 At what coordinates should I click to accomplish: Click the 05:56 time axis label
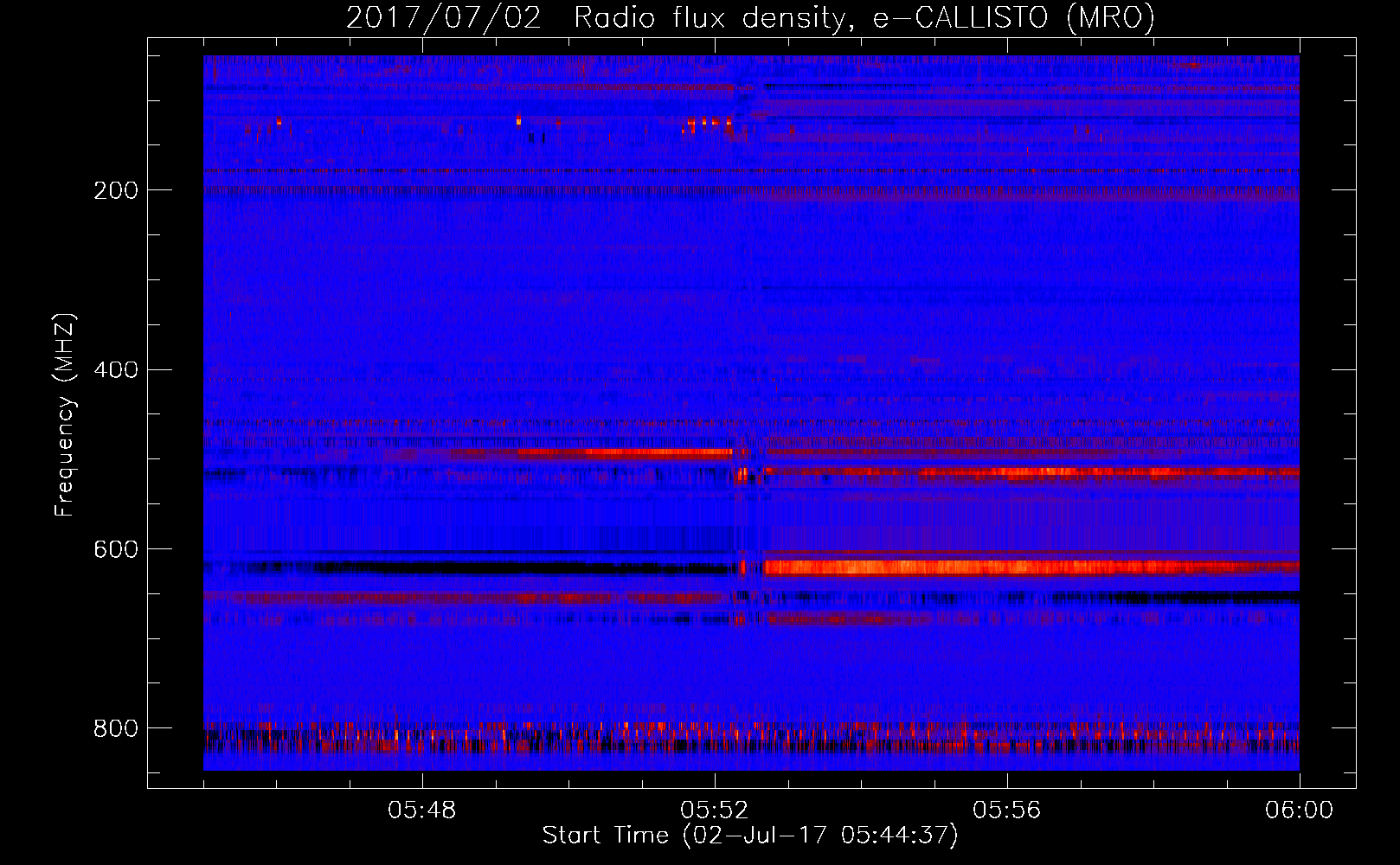[x=1006, y=811]
